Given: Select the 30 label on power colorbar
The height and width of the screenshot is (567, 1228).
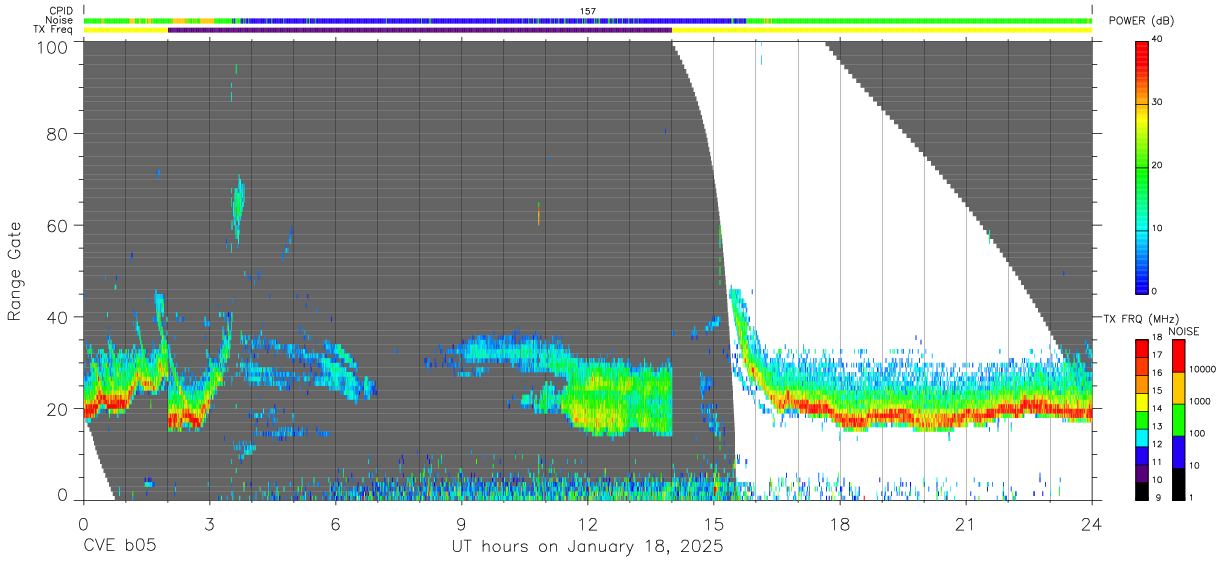Looking at the screenshot, I should (x=1157, y=102).
